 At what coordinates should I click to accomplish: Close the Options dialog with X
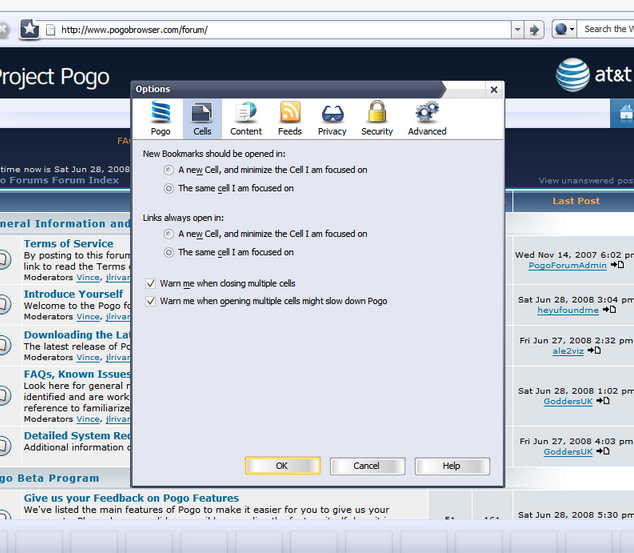click(494, 89)
